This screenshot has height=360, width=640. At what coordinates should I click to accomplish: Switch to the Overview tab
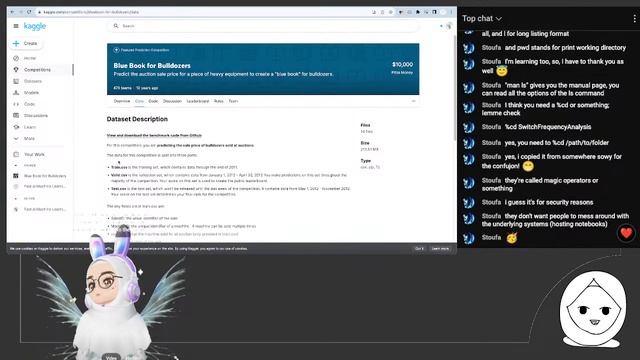pos(122,101)
